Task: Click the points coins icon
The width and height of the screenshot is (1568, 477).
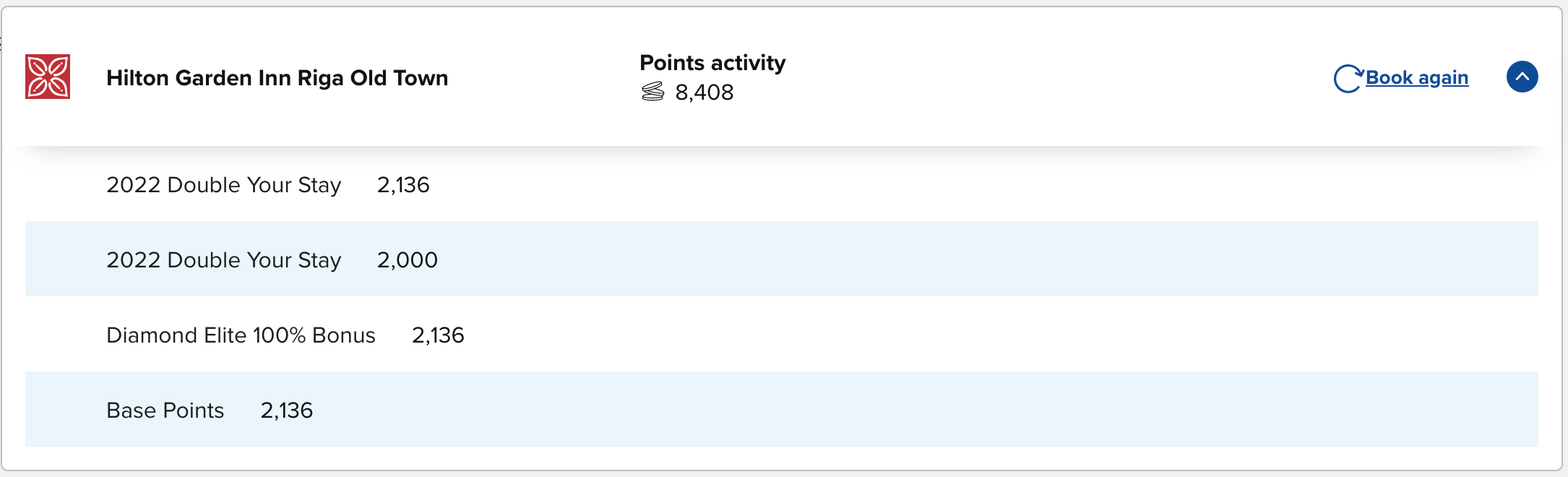Action: point(652,92)
